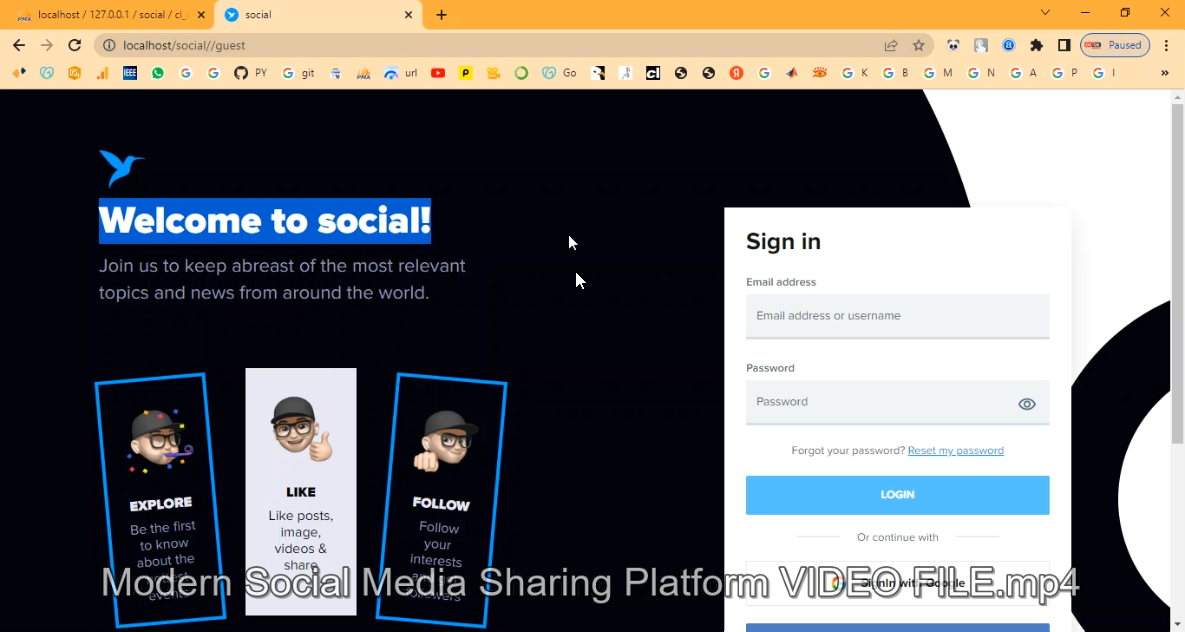Share this page icon in address bar

coord(891,45)
